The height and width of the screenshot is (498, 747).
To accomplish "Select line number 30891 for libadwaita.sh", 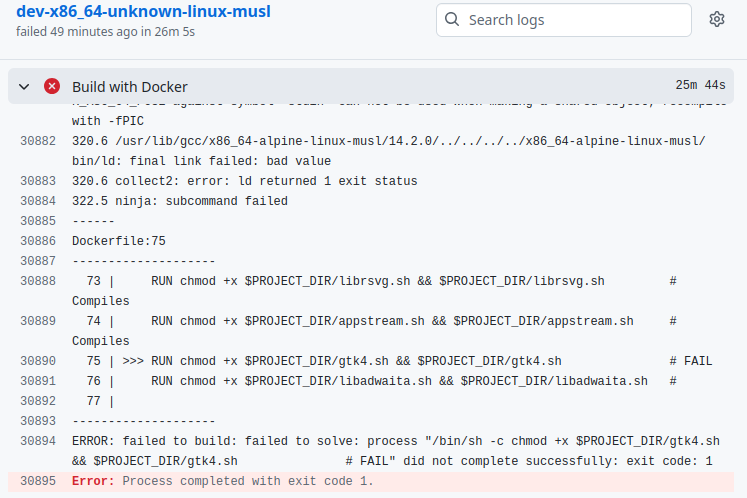I will point(38,381).
